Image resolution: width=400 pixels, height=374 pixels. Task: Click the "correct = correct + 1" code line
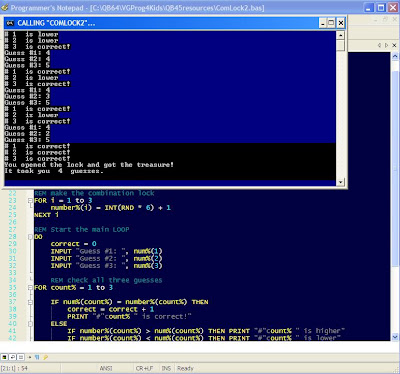(x=111, y=309)
